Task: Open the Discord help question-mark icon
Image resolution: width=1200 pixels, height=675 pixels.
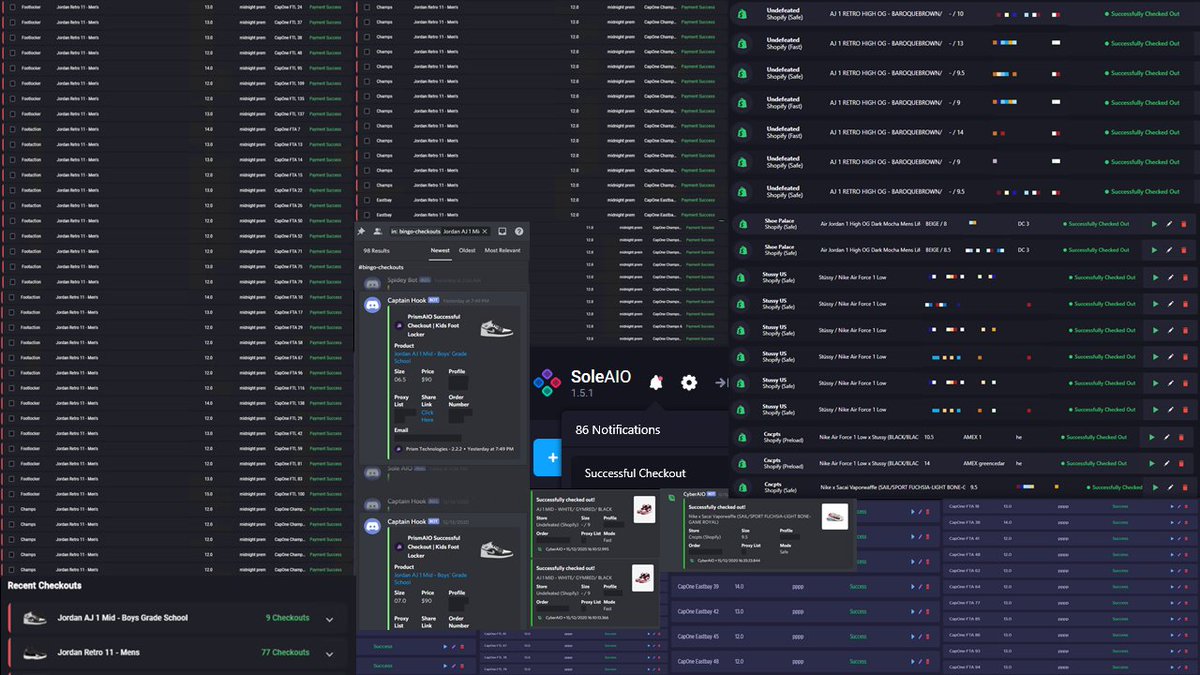Action: coord(519,231)
